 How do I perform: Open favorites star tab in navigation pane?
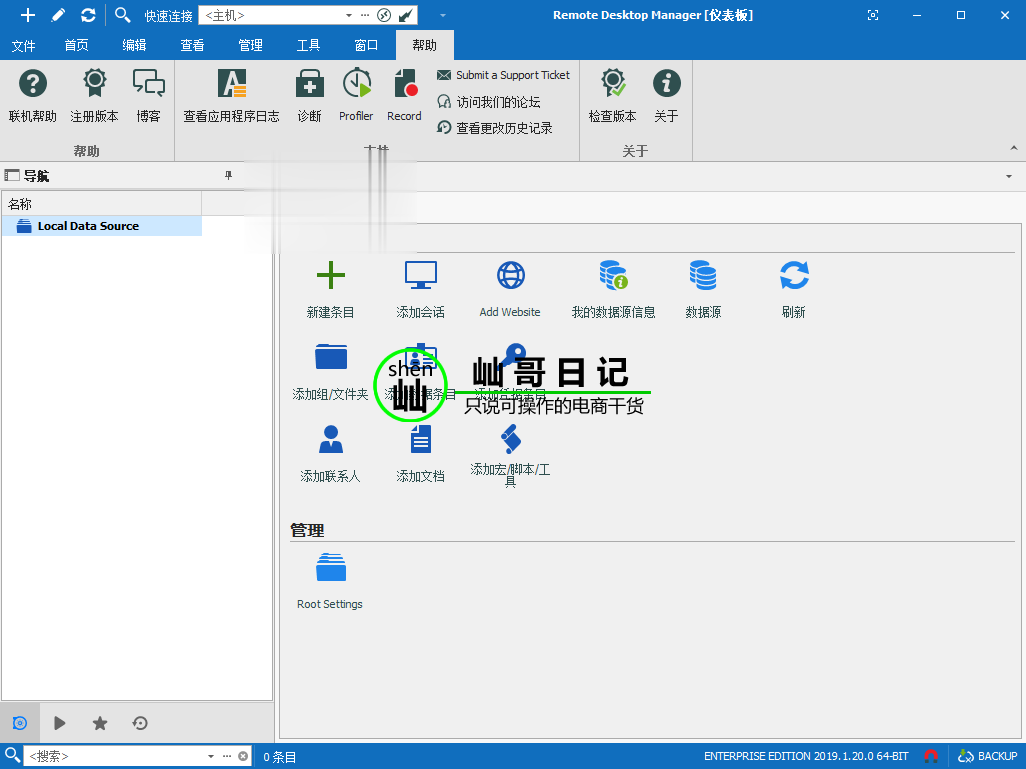(x=99, y=723)
